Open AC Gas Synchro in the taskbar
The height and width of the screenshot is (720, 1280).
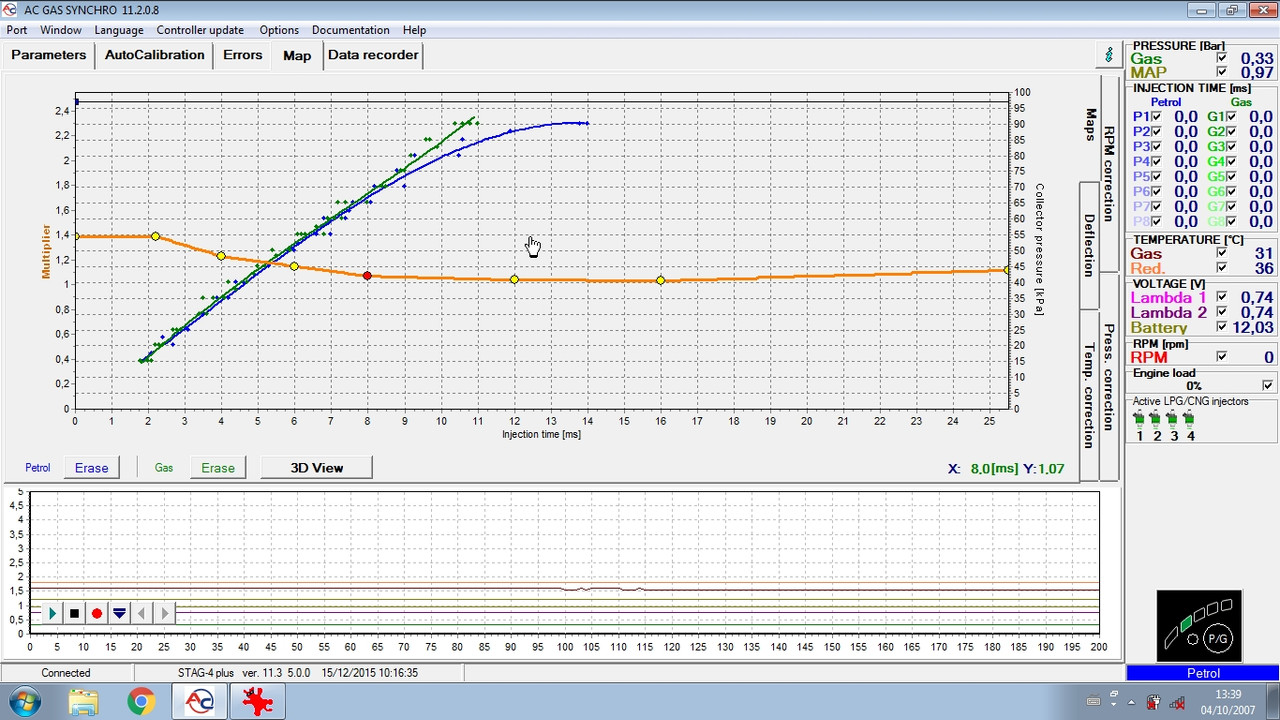click(x=199, y=702)
